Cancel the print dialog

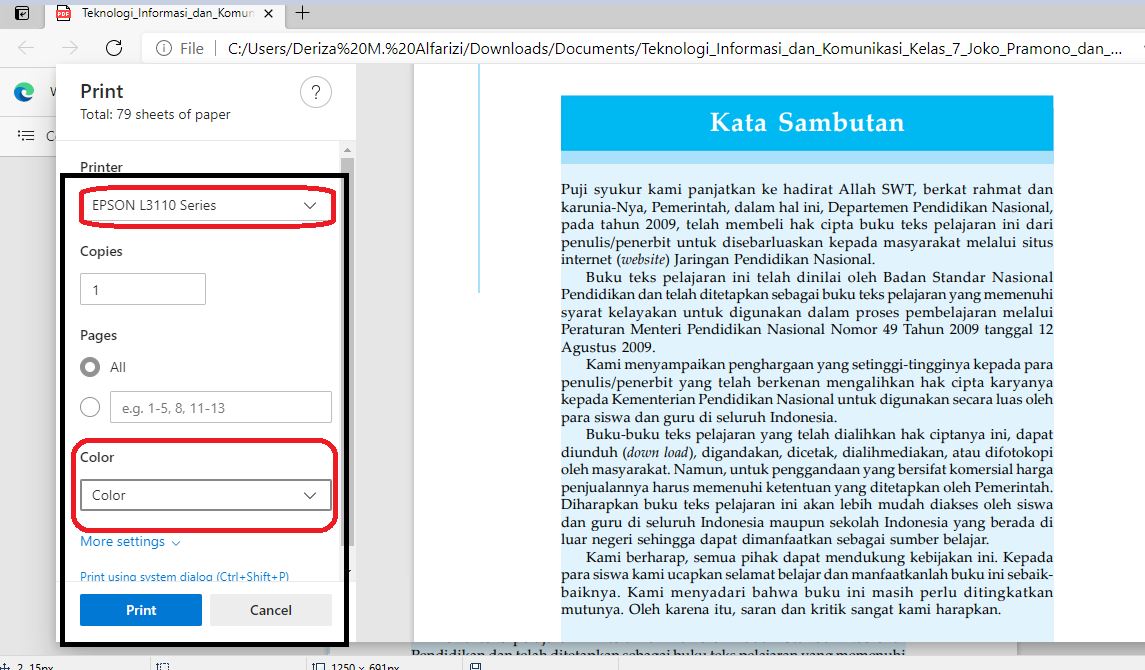point(271,609)
